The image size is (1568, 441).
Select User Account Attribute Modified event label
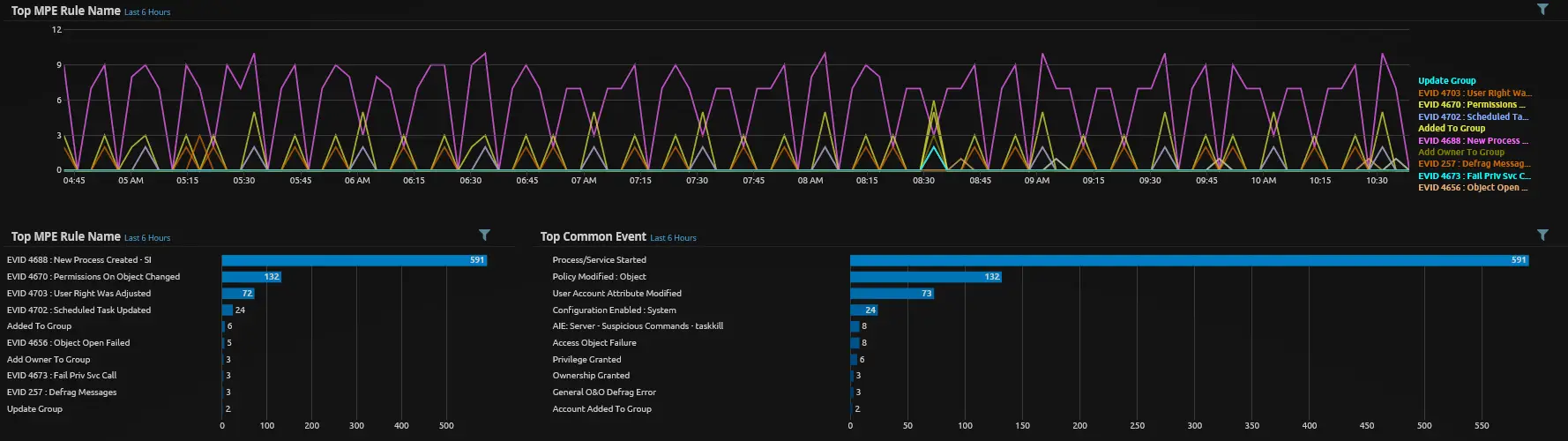click(616, 294)
